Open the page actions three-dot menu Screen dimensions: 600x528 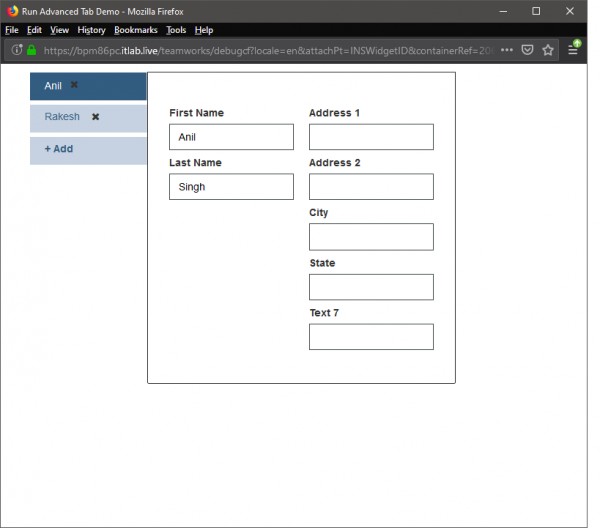coord(507,50)
